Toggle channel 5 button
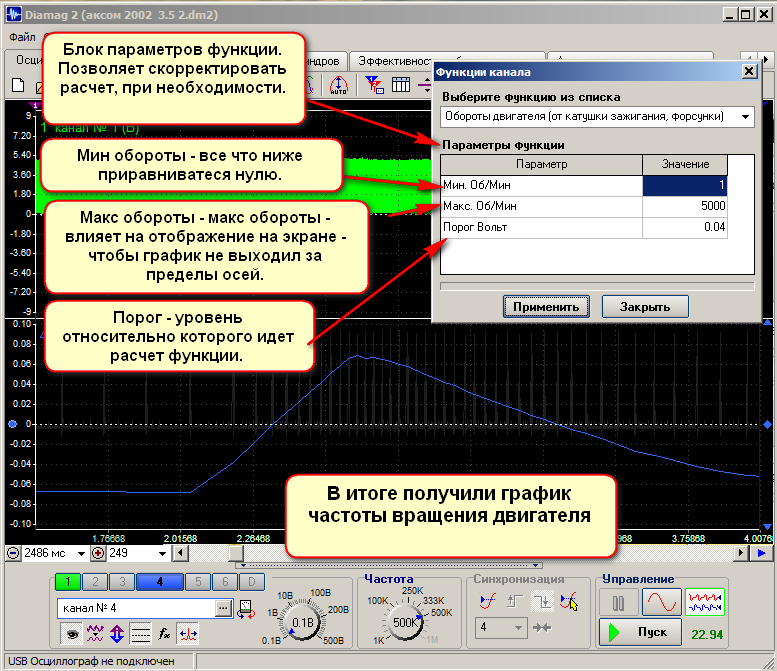Viewport: 777px width, 671px height. pos(198,581)
